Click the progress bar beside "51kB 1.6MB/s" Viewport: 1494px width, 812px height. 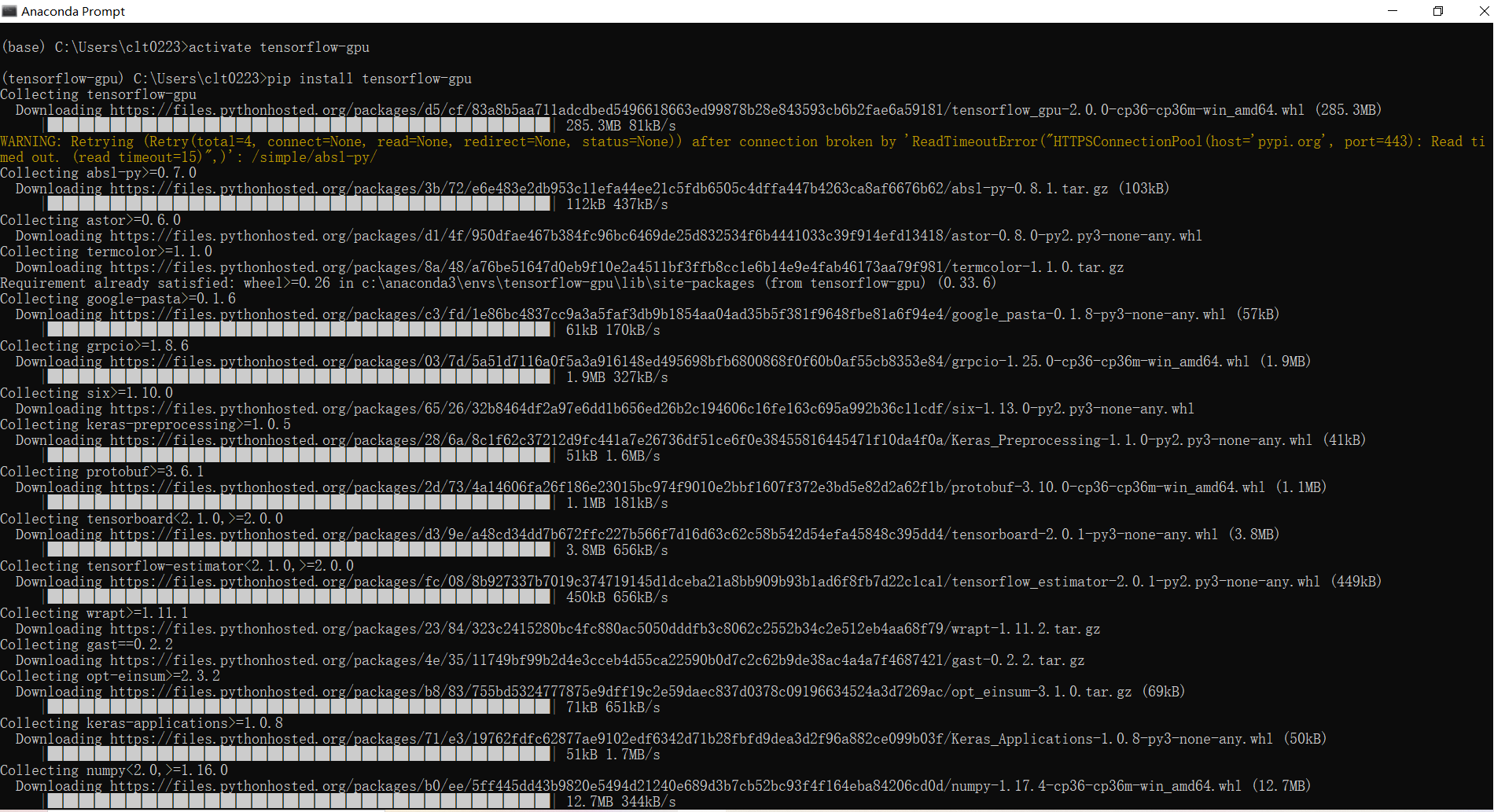pos(299,456)
